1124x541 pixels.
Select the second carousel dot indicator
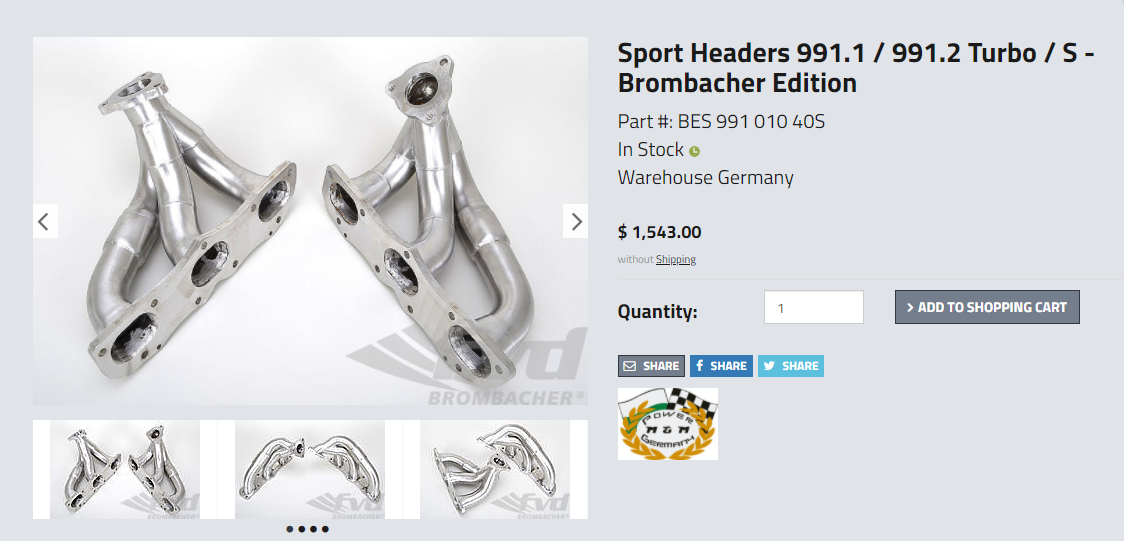pos(302,529)
